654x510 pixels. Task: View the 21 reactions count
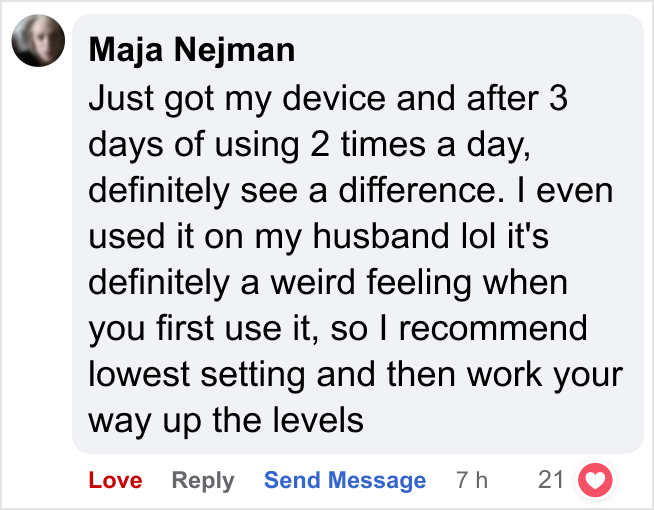[551, 481]
